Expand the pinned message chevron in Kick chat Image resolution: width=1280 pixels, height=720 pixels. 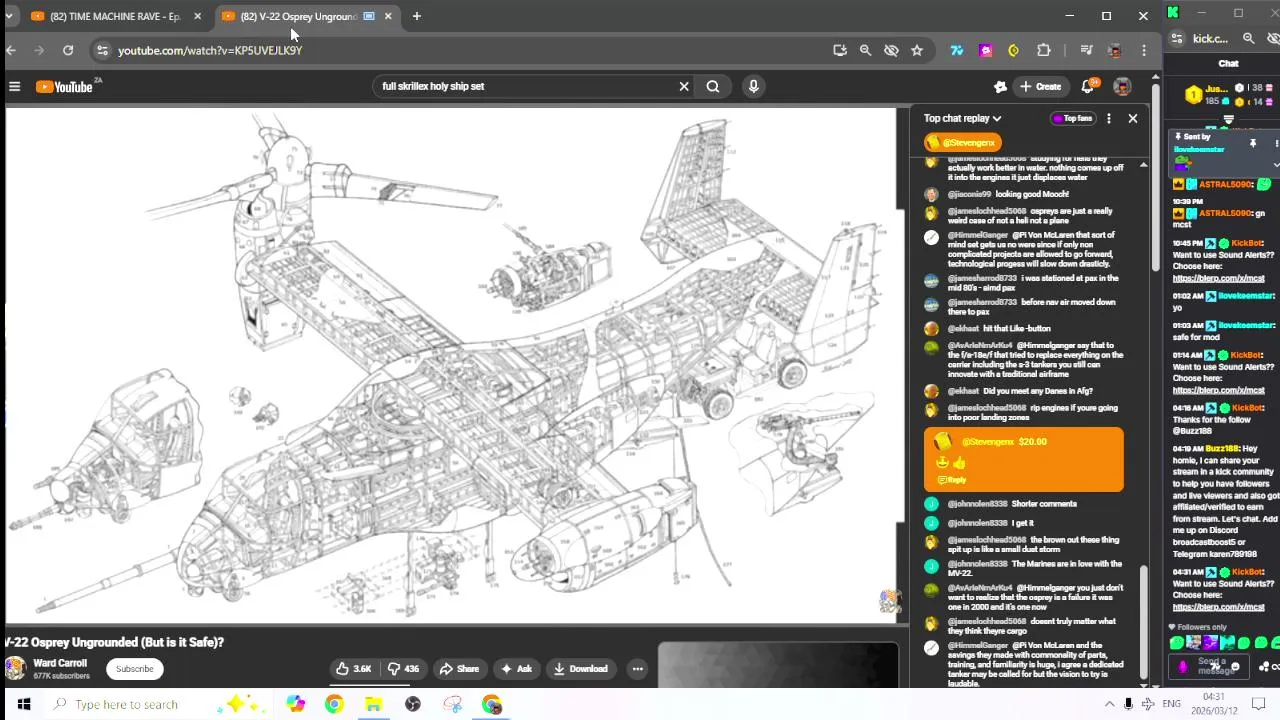[x=1276, y=165]
